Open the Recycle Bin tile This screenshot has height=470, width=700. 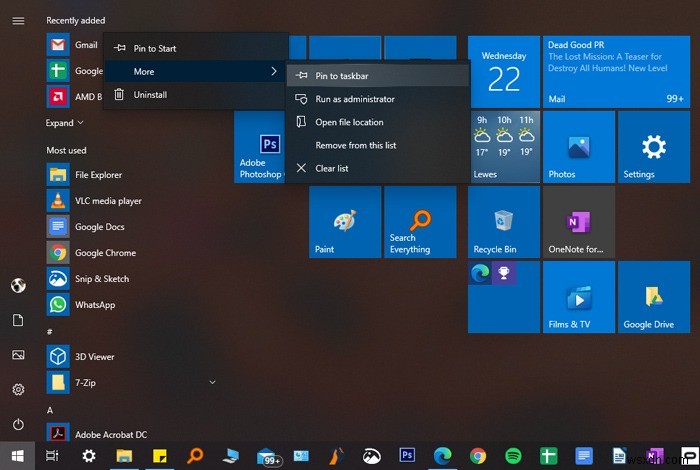point(504,222)
